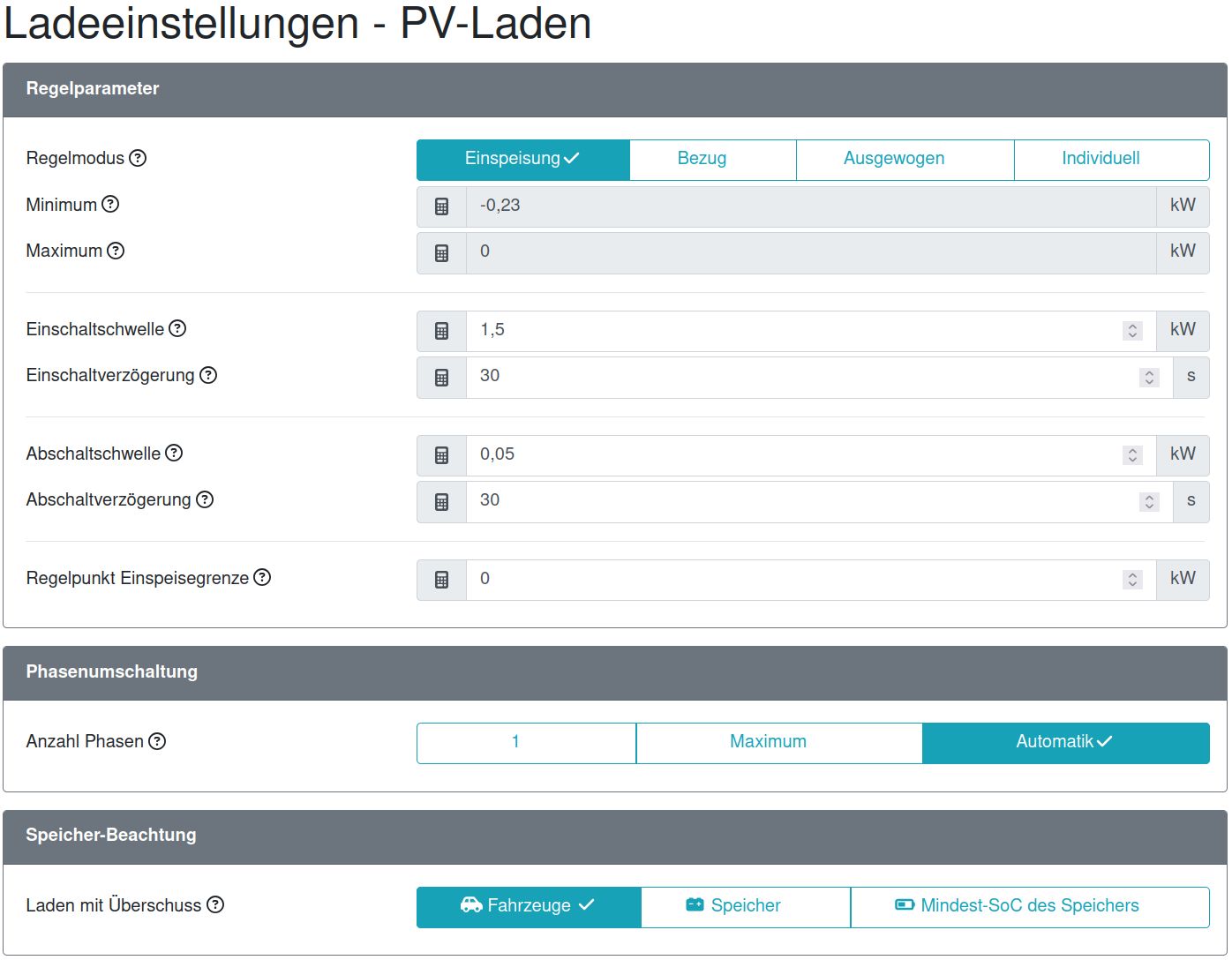Click the calculator icon next to Maximum
1232x960 pixels.
click(440, 252)
